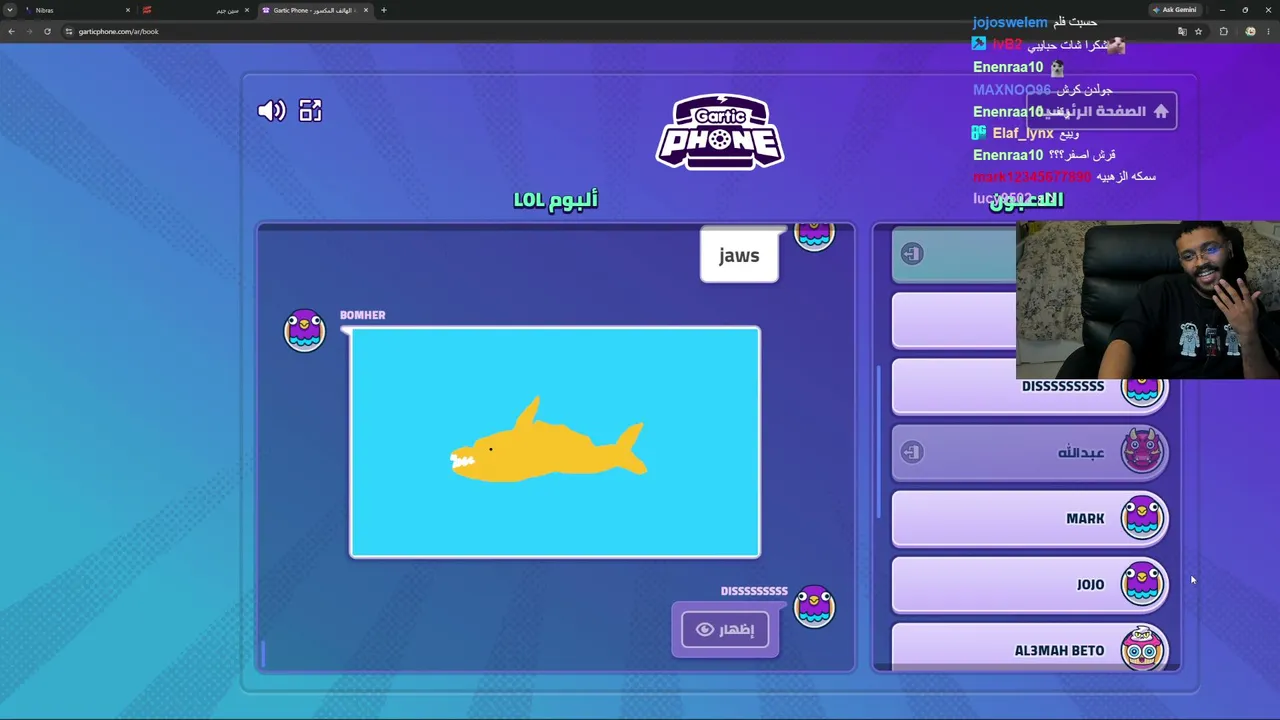Reload the current page

coord(47,31)
